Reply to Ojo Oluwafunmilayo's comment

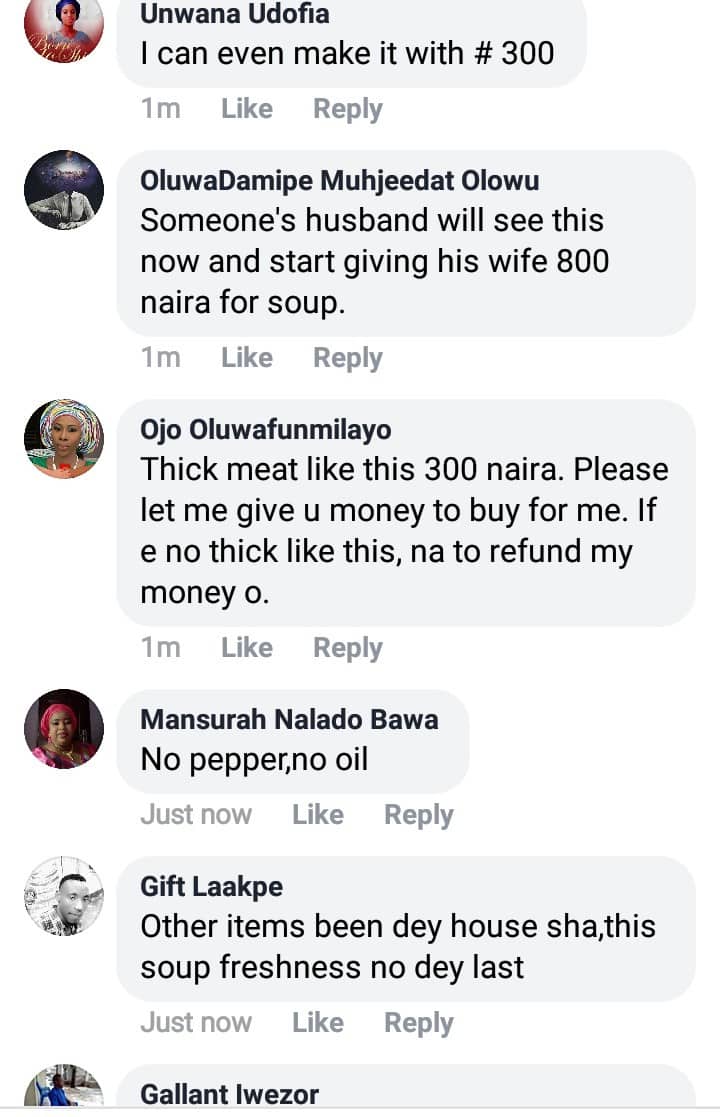(x=348, y=648)
